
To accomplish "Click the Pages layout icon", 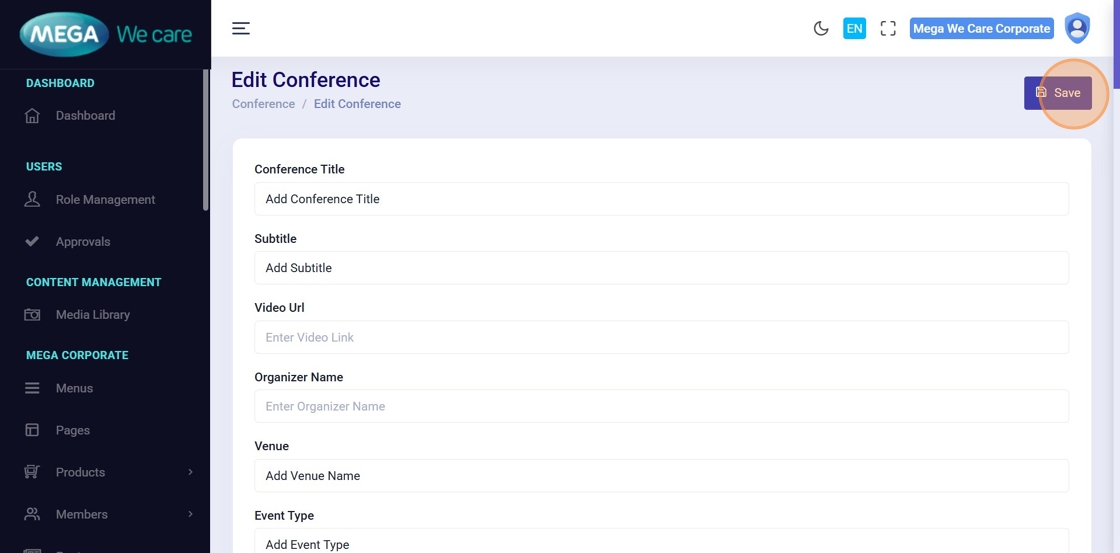I will pos(32,430).
